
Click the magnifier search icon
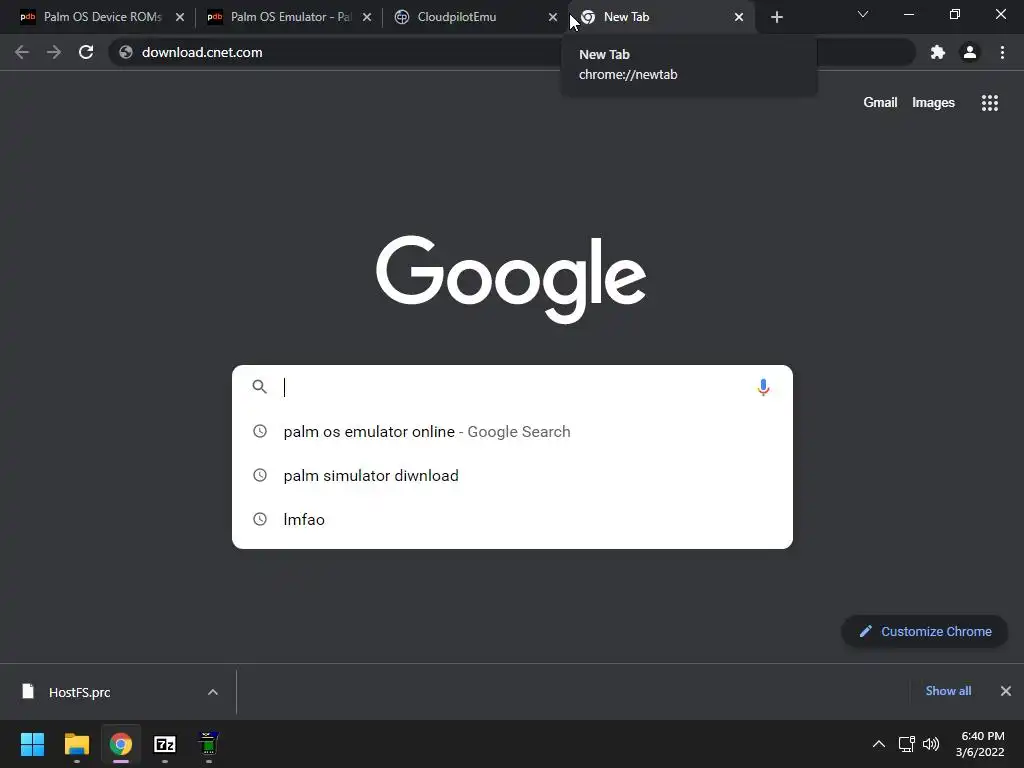[259, 387]
